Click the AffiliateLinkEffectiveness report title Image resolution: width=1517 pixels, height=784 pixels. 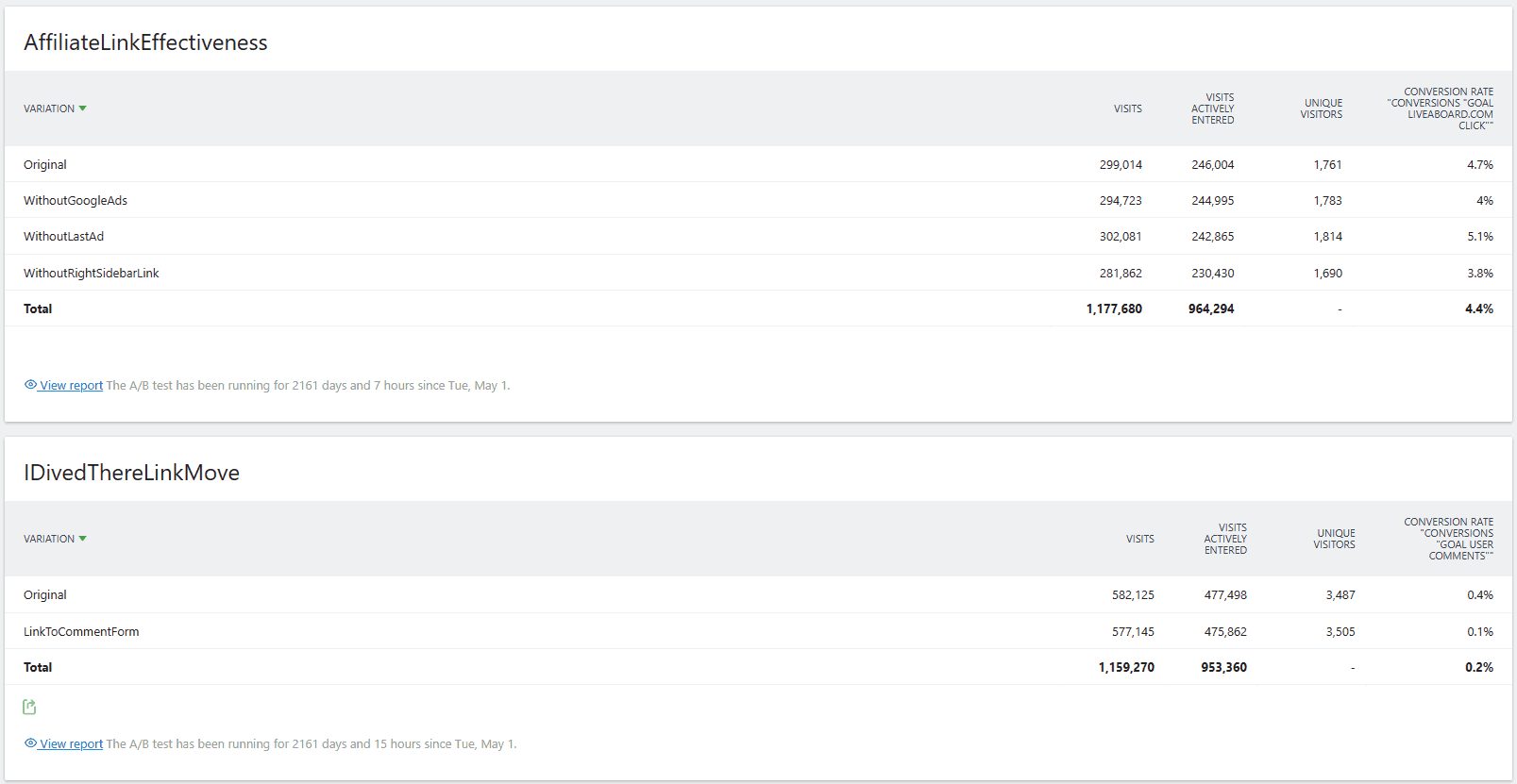(x=145, y=42)
